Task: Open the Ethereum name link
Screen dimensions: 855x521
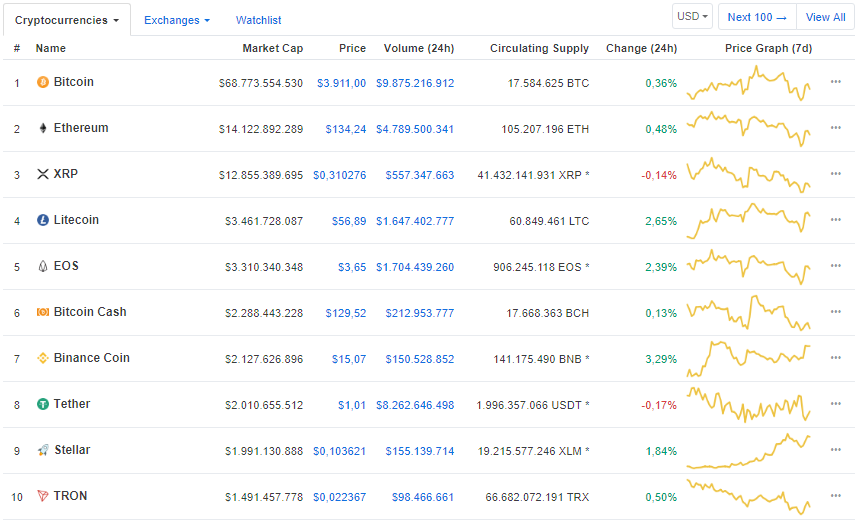Action: (81, 128)
